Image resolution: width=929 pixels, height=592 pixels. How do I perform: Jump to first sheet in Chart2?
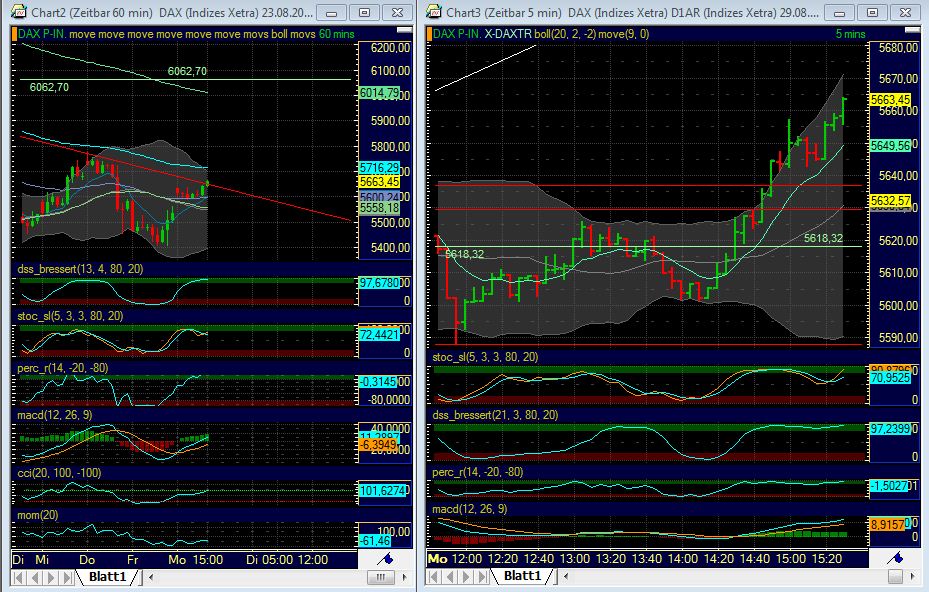pos(20,577)
